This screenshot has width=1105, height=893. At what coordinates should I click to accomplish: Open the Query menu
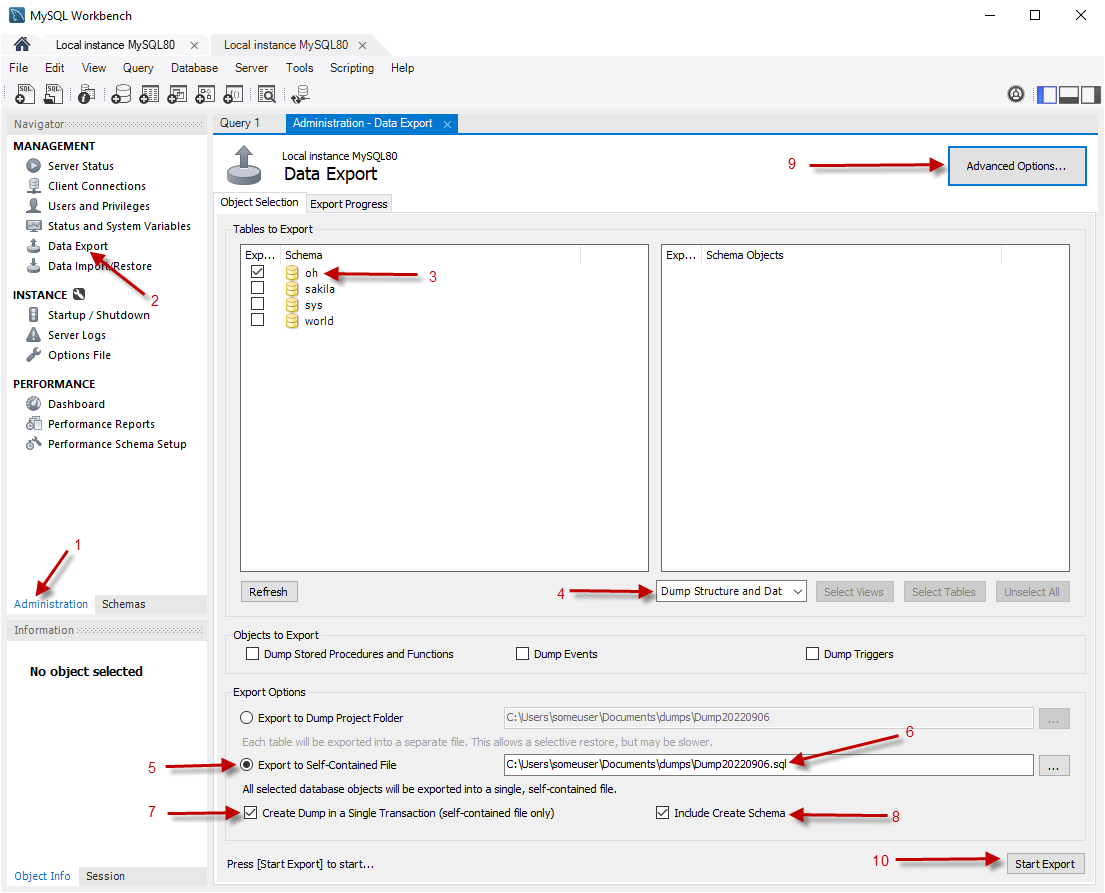pos(138,68)
